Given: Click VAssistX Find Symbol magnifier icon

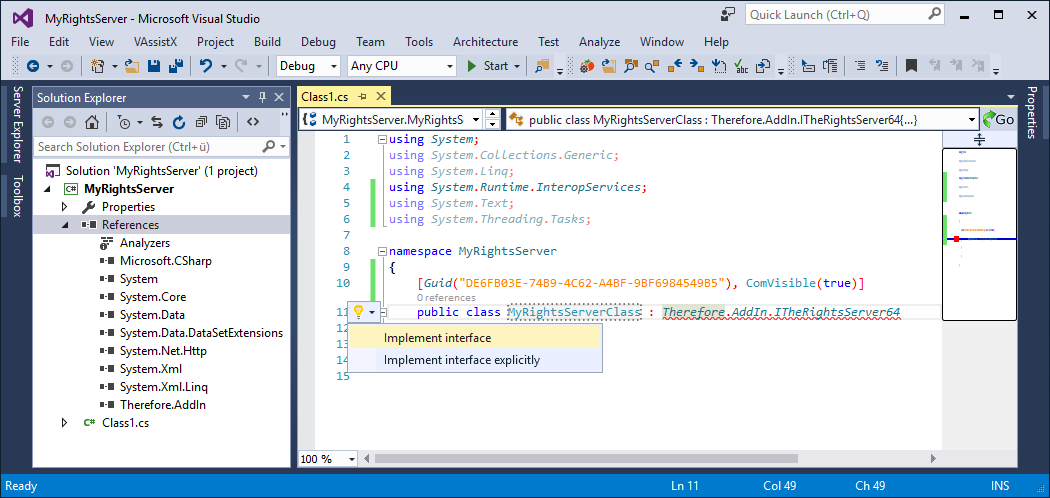Looking at the screenshot, I should click(x=652, y=66).
